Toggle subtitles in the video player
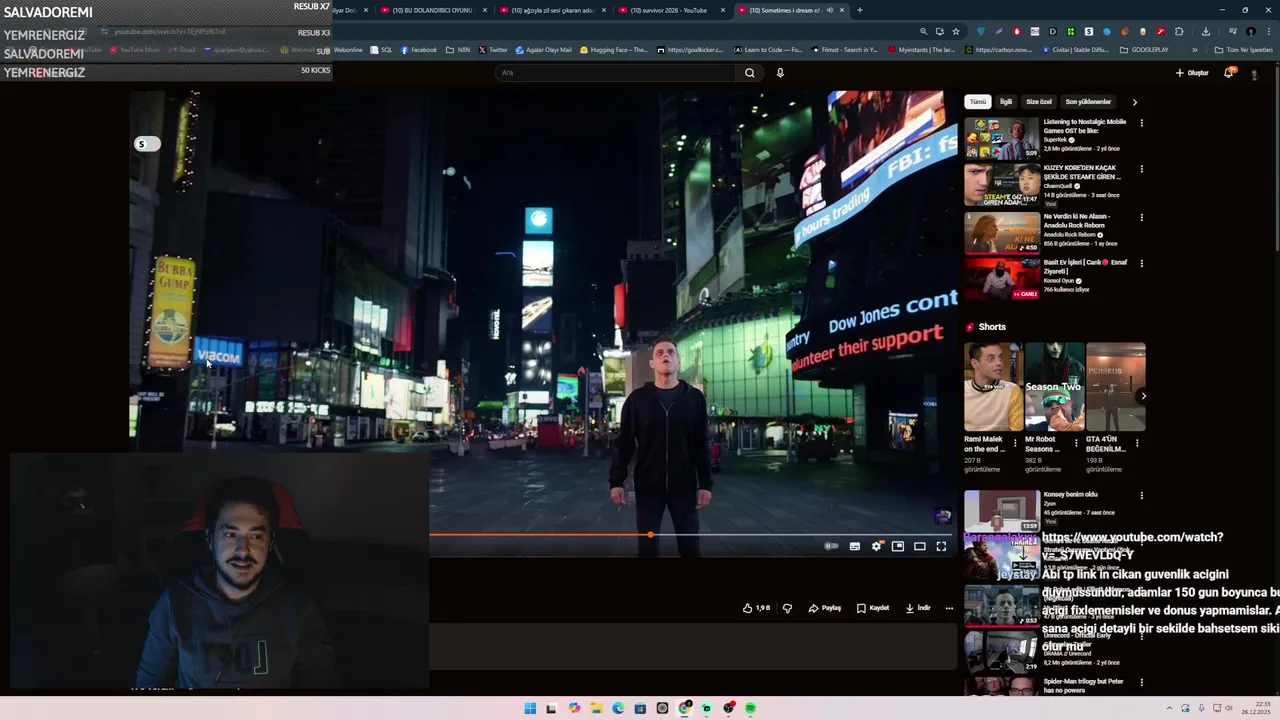Viewport: 1280px width, 720px height. pos(855,546)
